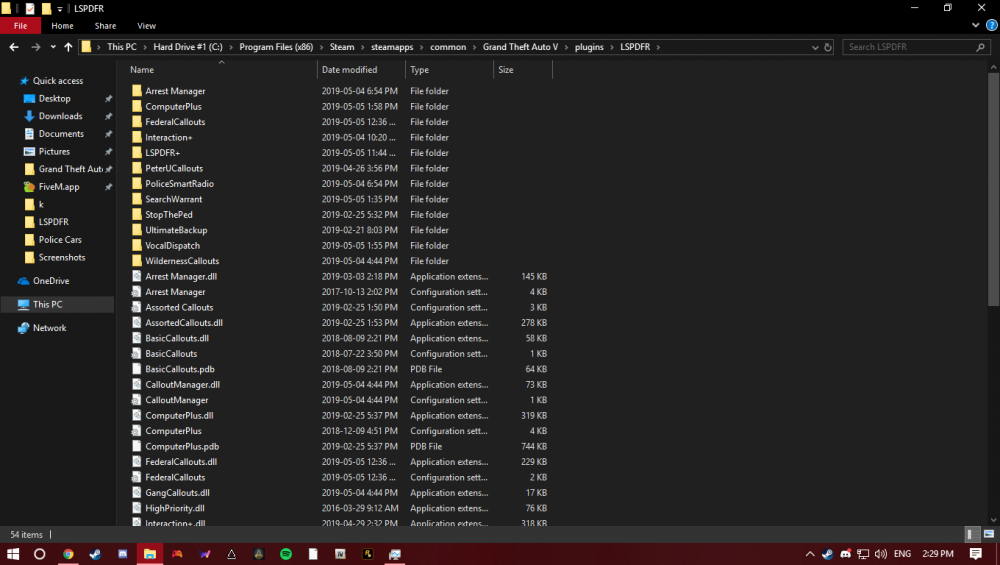Open Google Chrome from taskbar
The height and width of the screenshot is (565, 1000).
pos(68,554)
